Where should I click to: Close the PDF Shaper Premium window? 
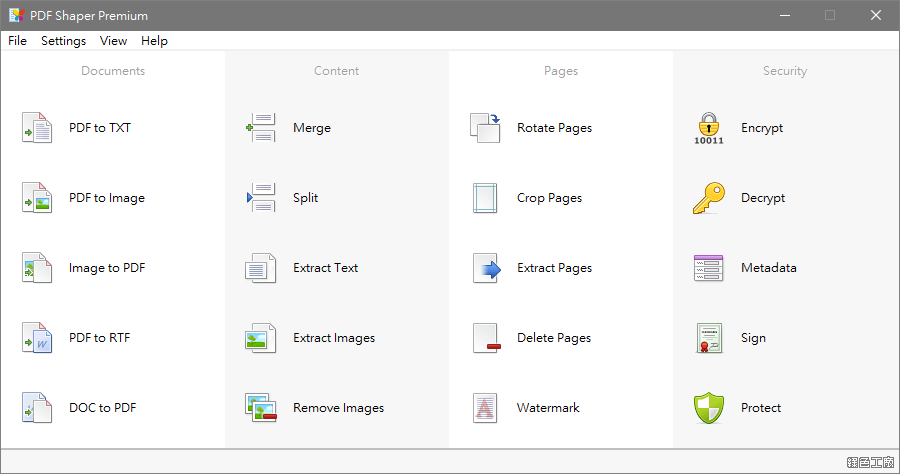pos(875,15)
